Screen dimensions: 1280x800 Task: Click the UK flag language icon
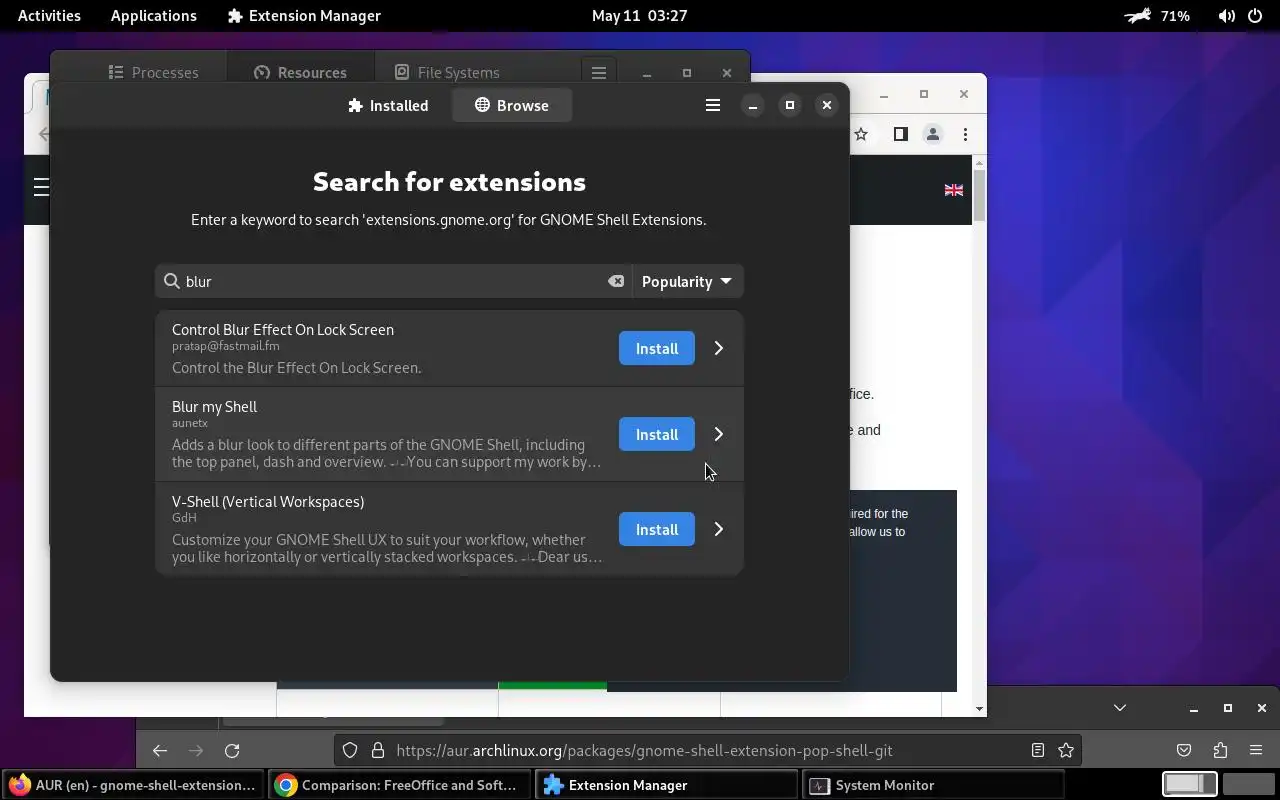coord(954,190)
